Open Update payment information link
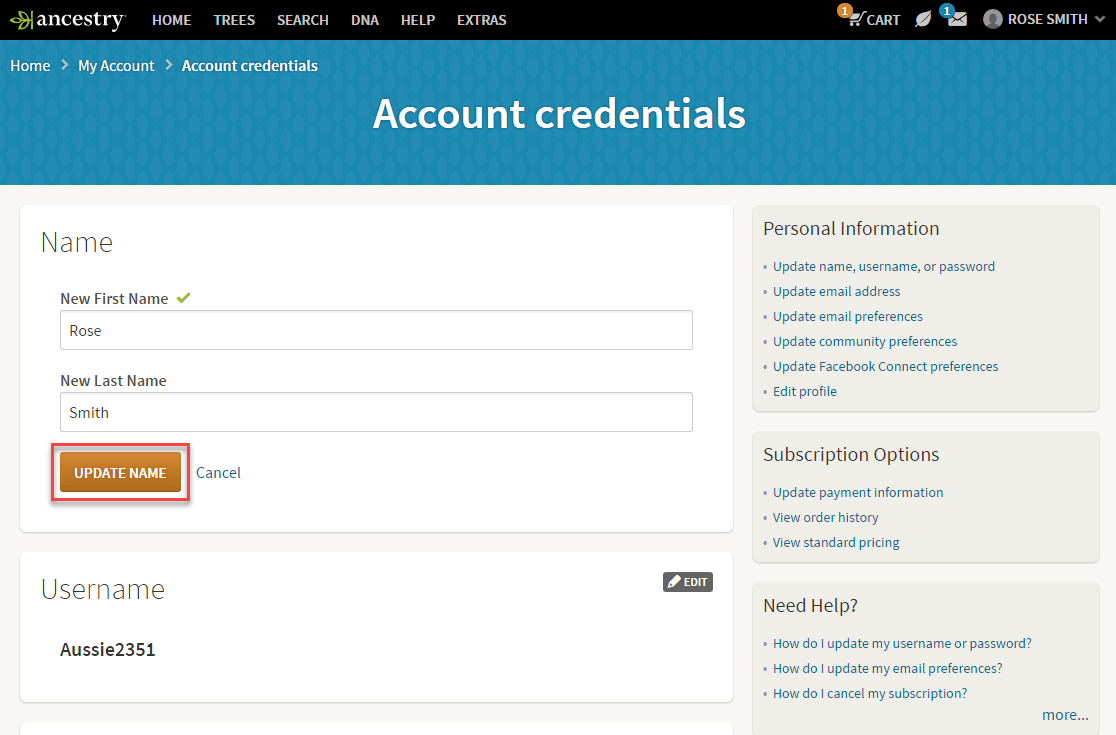Screen dimensions: 1116x735 858,493
